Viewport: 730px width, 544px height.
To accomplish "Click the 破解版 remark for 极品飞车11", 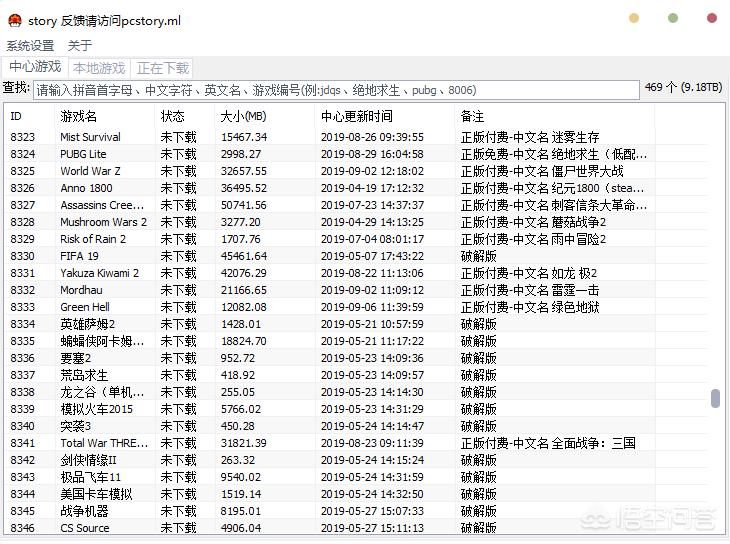I will pos(479,477).
